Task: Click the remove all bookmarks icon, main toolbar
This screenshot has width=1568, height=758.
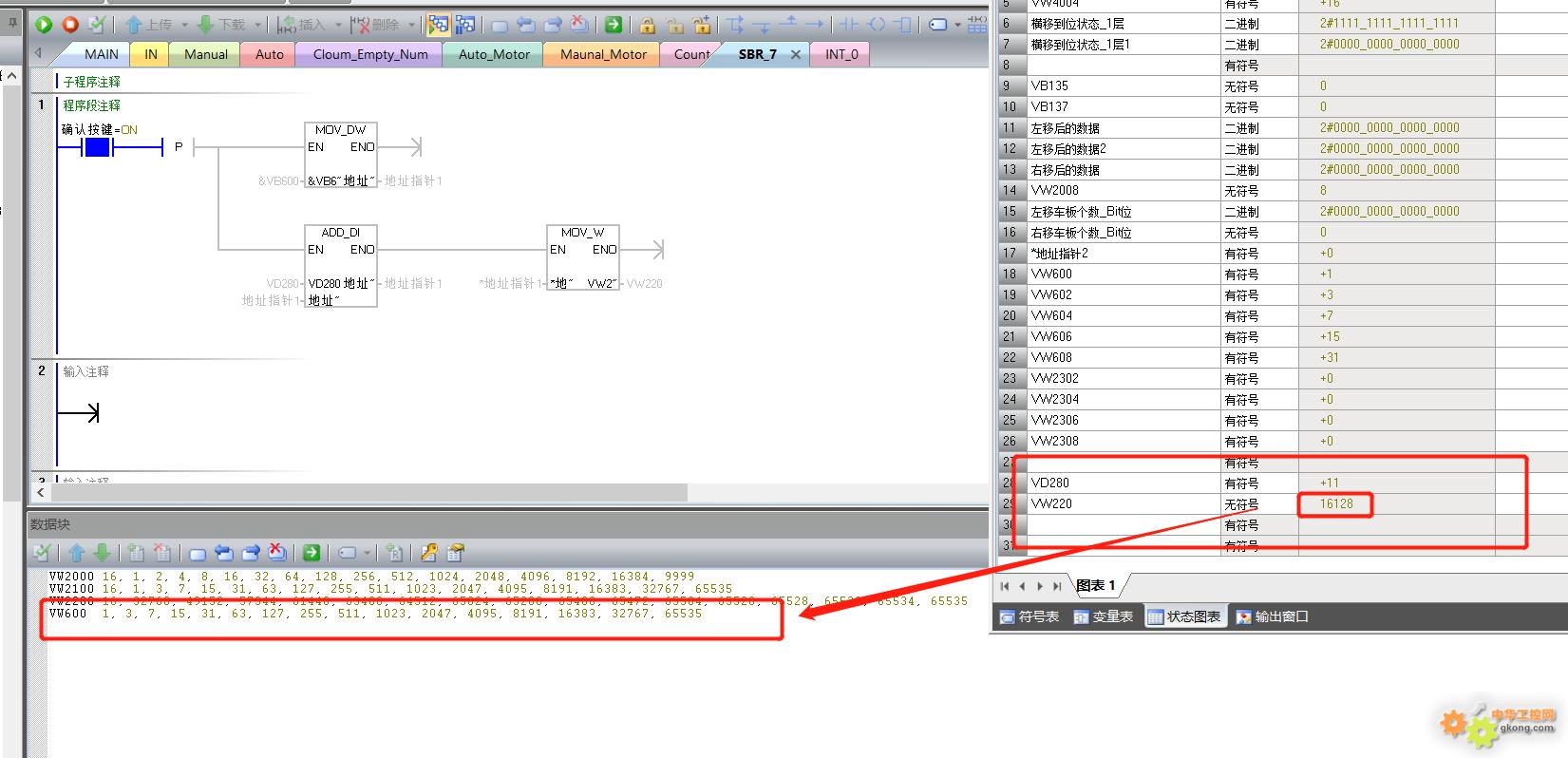Action: [579, 25]
